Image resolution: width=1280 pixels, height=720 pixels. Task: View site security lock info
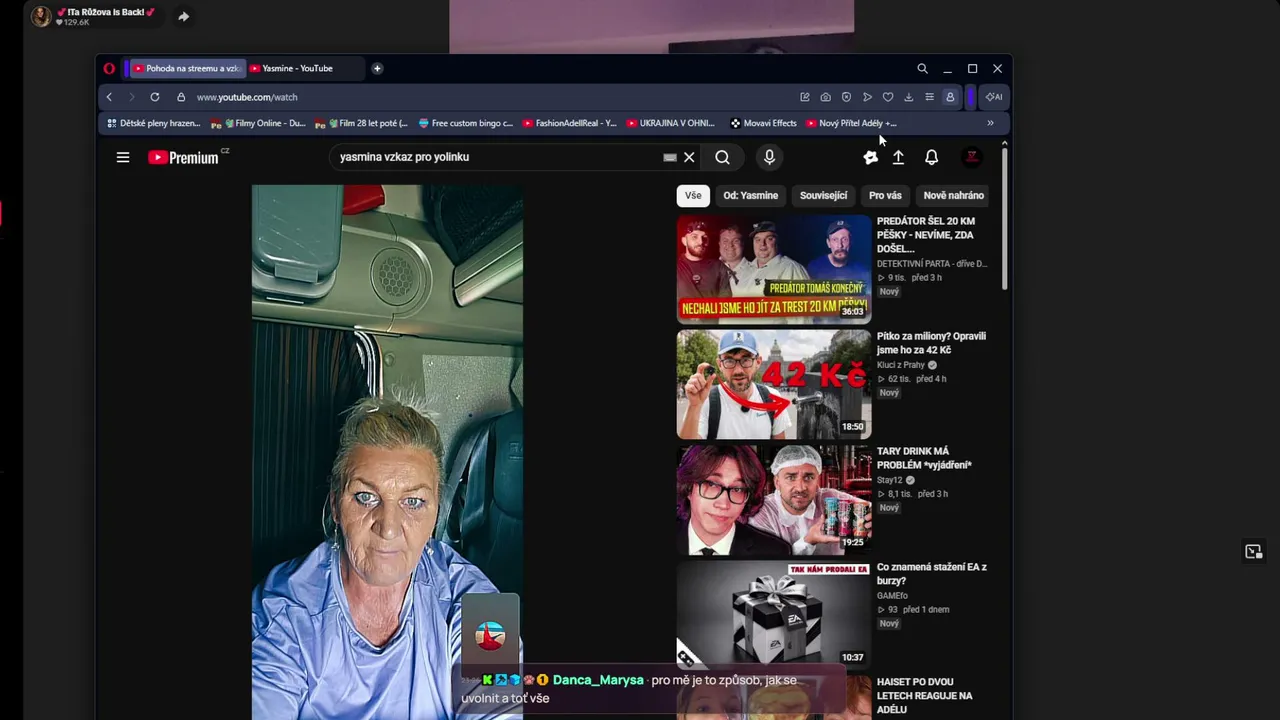pos(181,97)
